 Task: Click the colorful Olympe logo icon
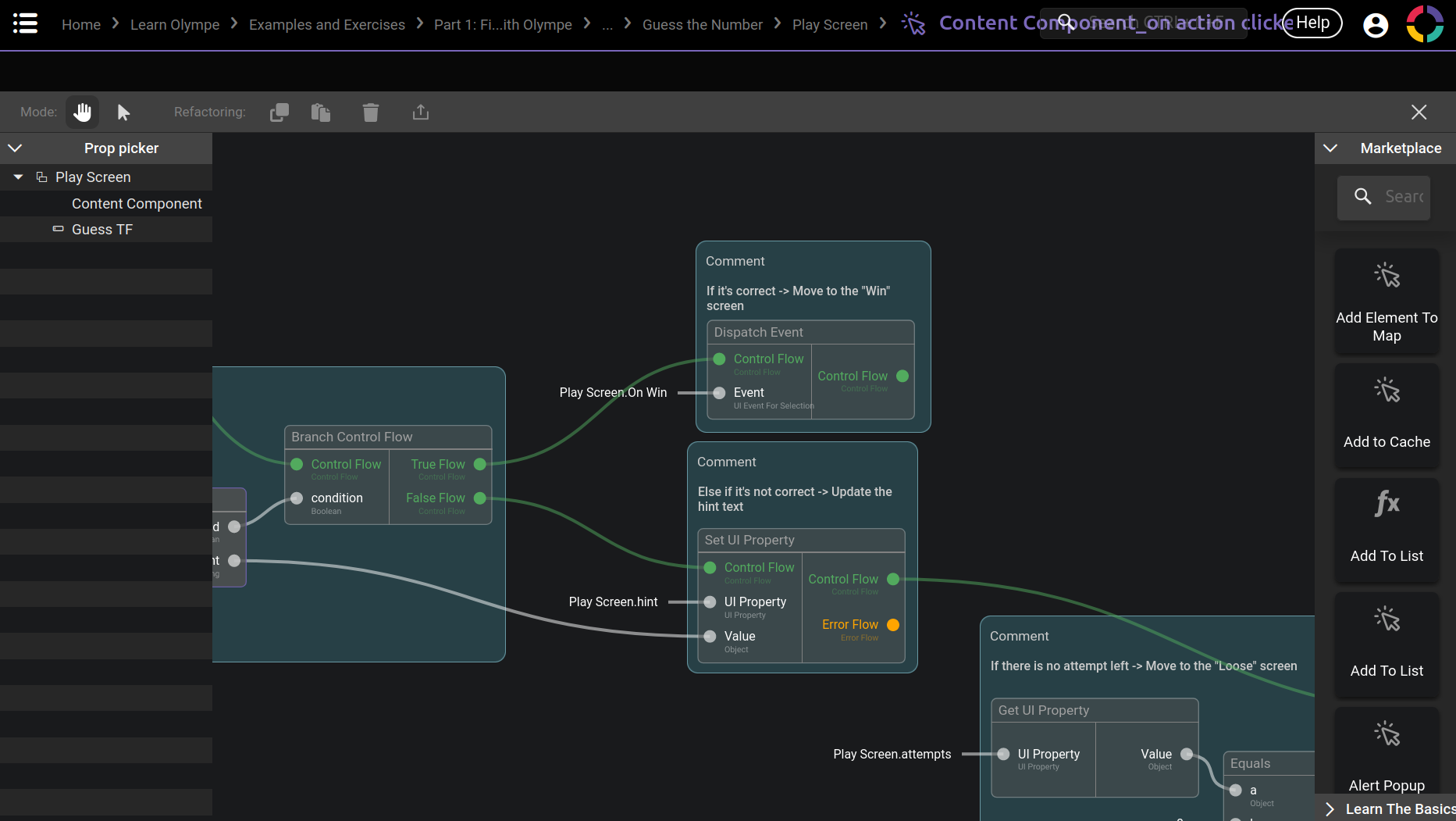[1425, 23]
